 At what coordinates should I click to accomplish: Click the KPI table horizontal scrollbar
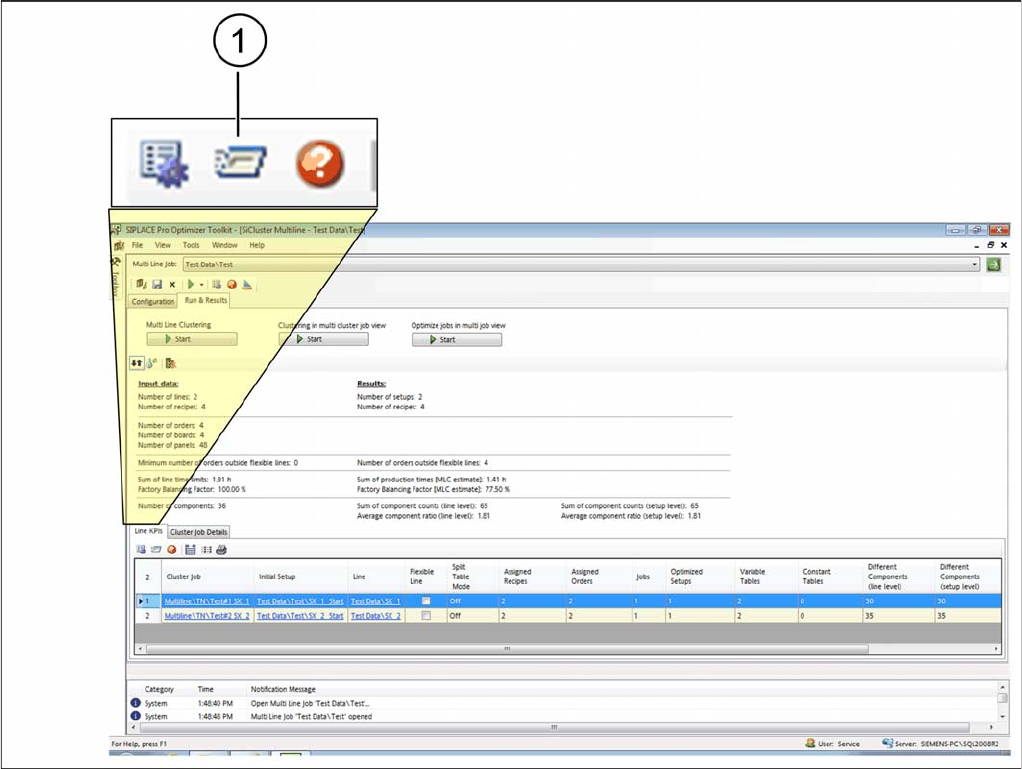[x=507, y=649]
